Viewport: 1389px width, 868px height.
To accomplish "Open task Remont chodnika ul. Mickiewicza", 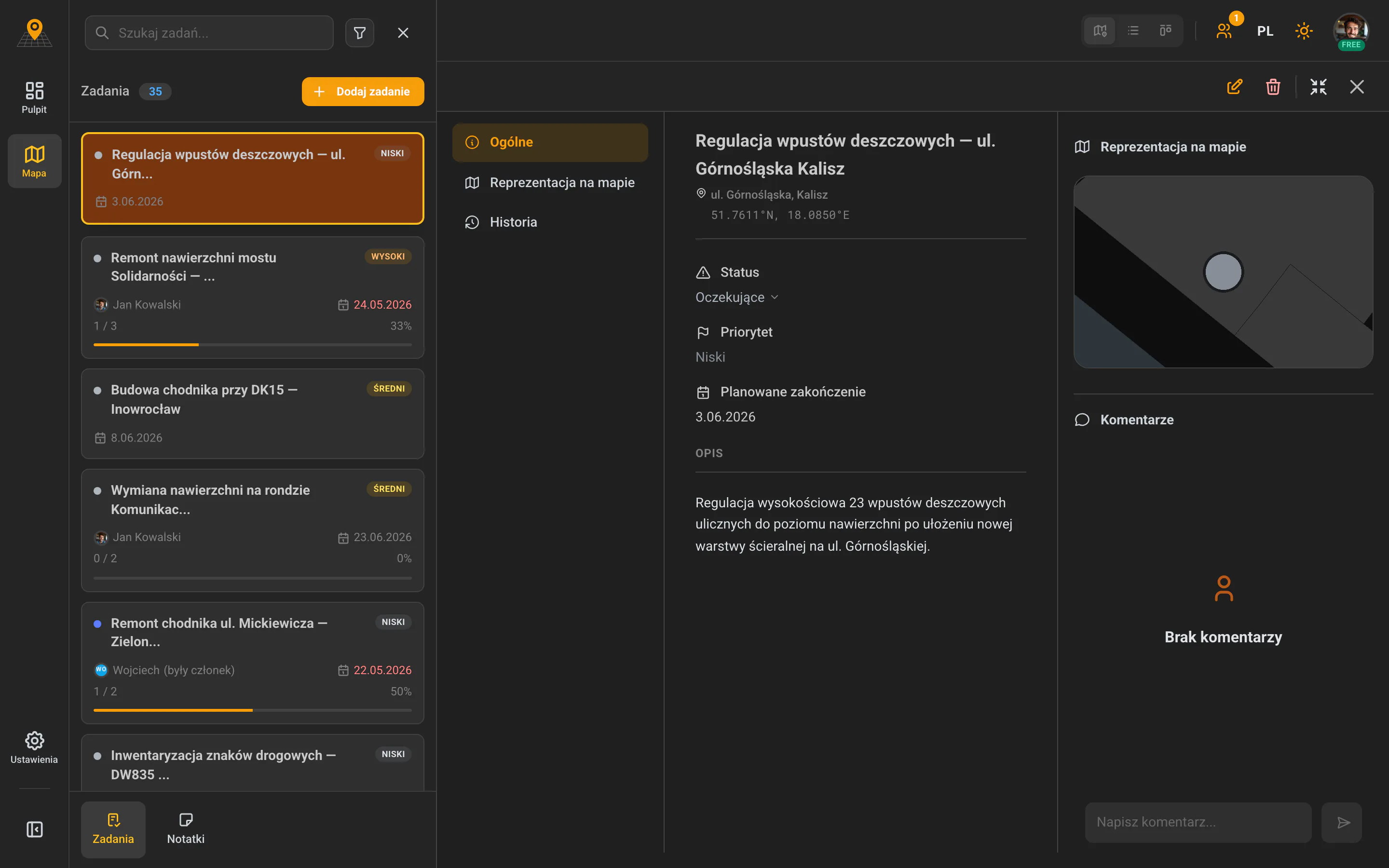I will pyautogui.click(x=253, y=663).
